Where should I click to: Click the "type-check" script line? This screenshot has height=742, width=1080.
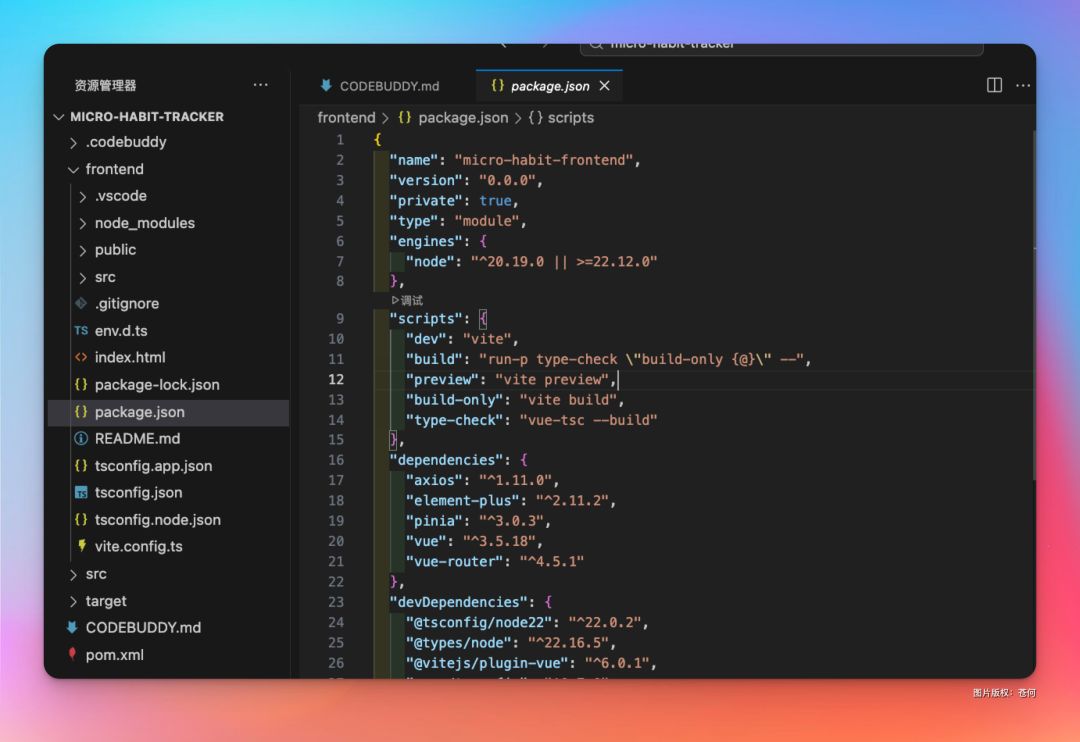pos(531,420)
